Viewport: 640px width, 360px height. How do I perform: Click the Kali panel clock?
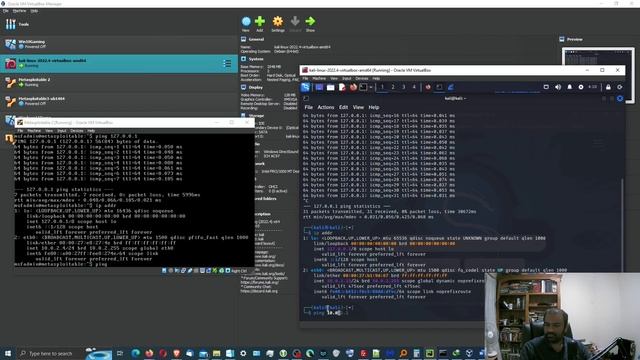(x=593, y=87)
